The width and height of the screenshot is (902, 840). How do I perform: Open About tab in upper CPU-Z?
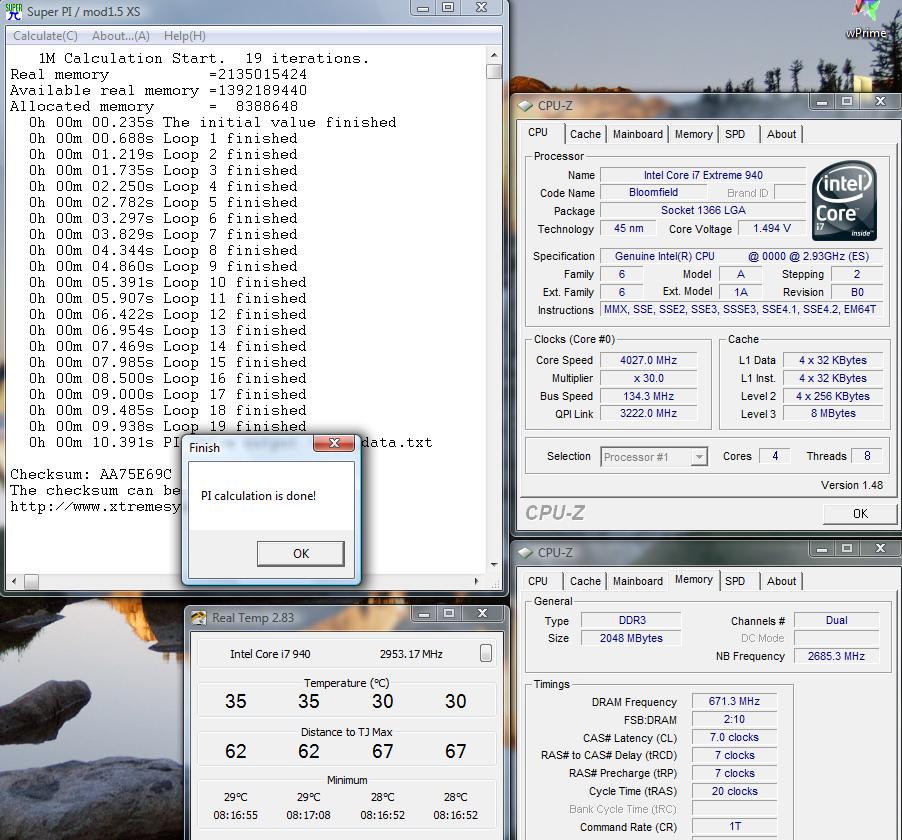(x=781, y=134)
